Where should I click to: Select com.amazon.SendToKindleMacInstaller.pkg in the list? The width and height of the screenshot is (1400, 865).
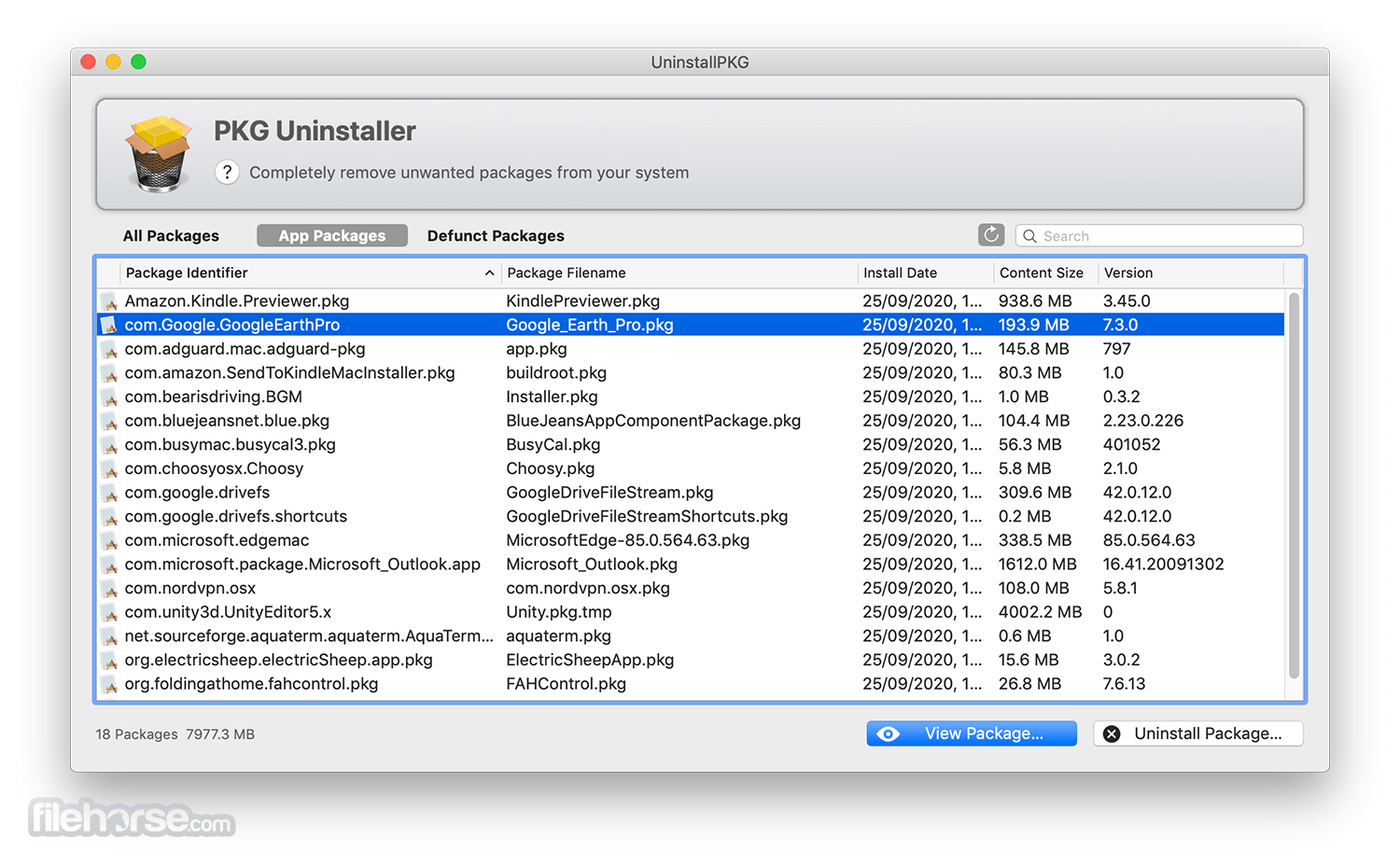click(692, 373)
